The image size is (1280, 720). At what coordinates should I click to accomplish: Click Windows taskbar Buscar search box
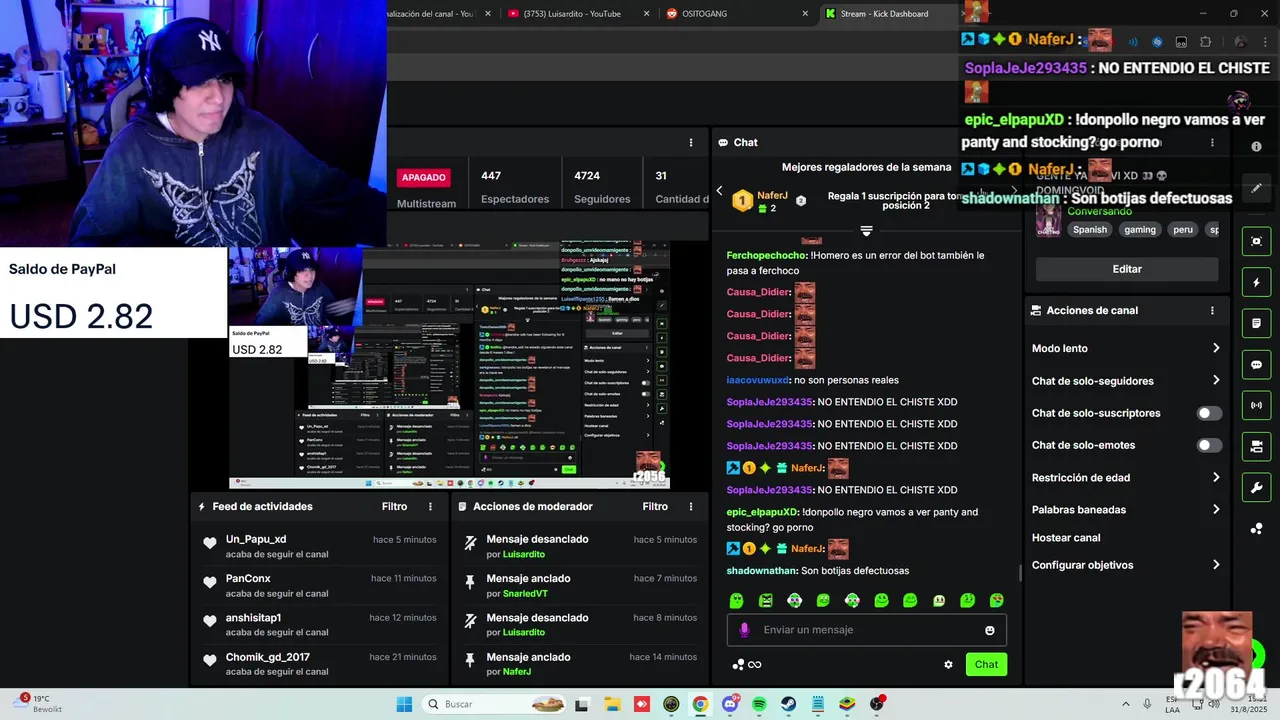point(496,704)
